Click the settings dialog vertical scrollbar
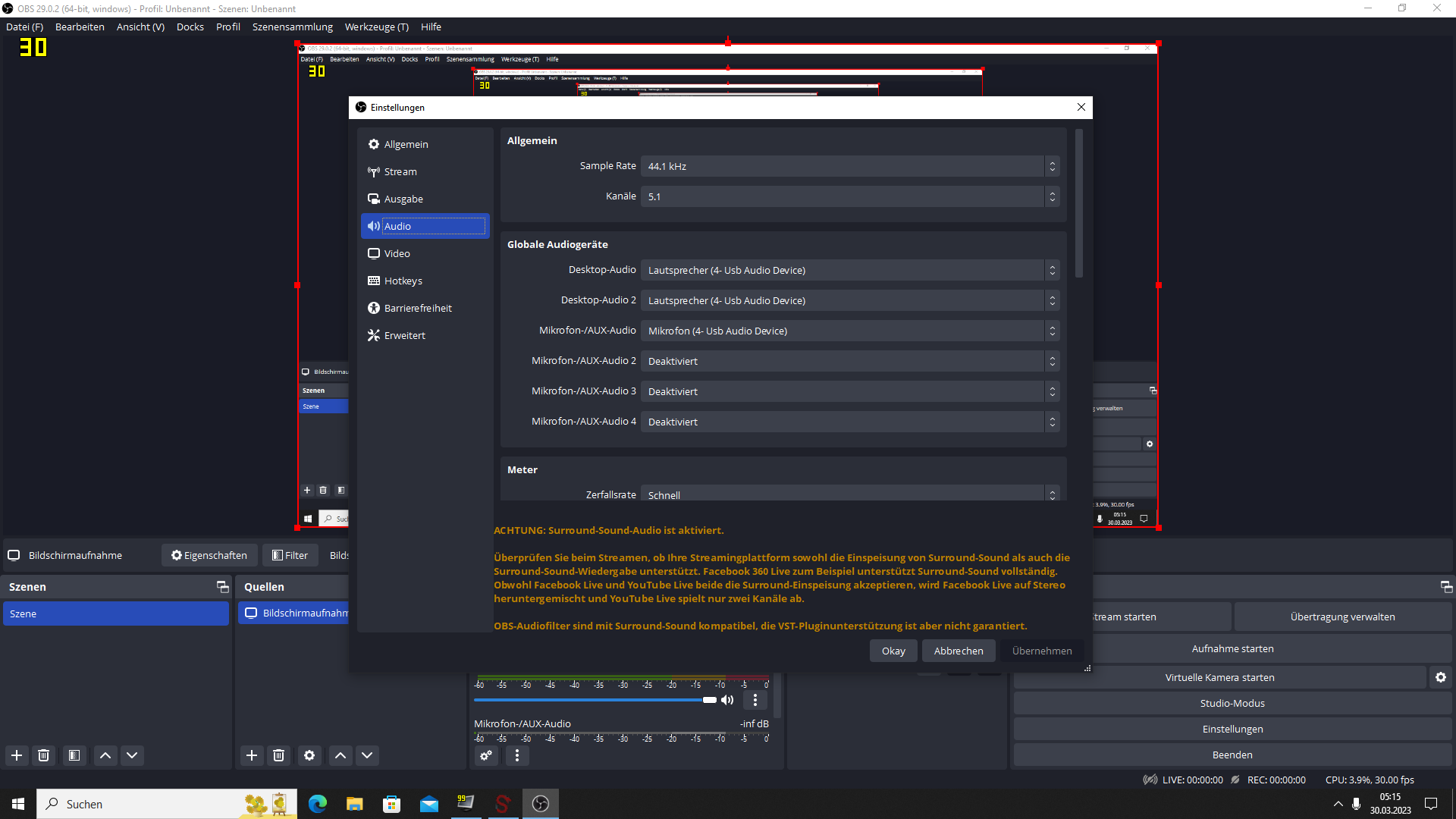Viewport: 1456px width, 819px height. 1079,203
